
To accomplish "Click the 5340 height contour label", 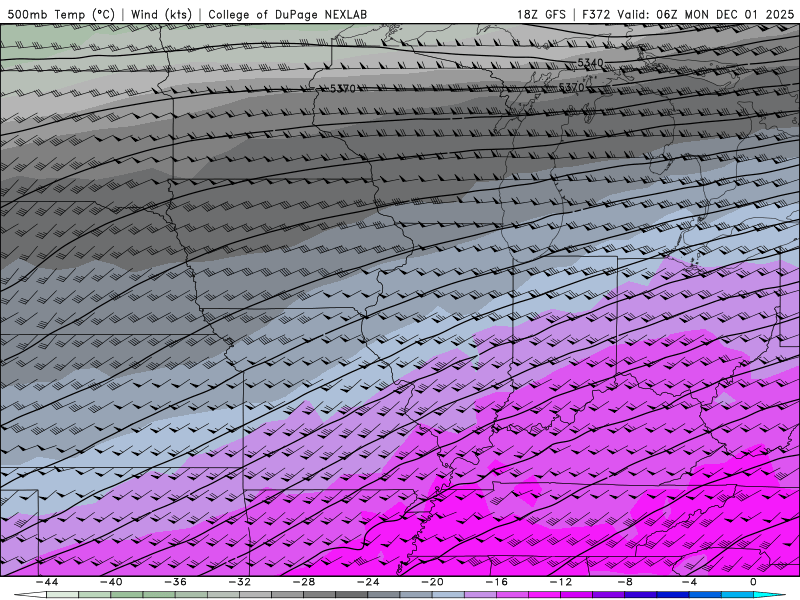I will click(590, 63).
